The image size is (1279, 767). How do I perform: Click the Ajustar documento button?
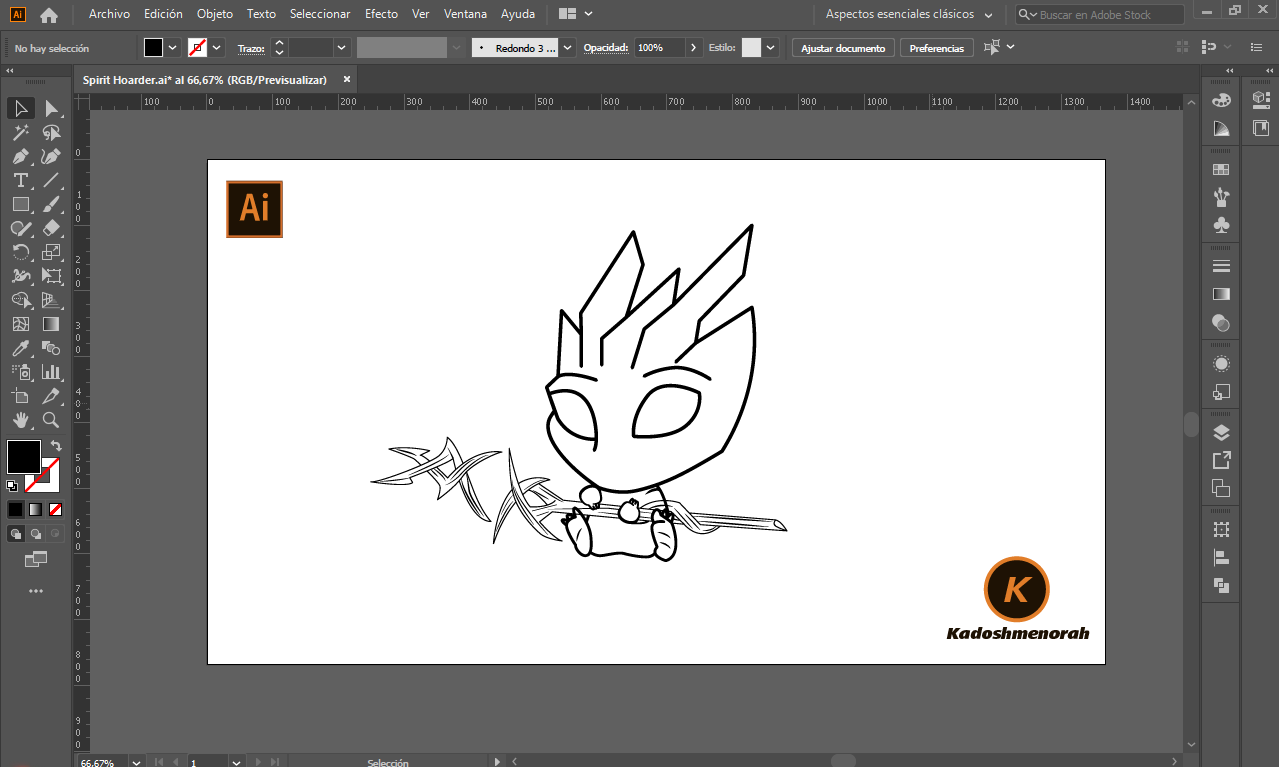(843, 48)
